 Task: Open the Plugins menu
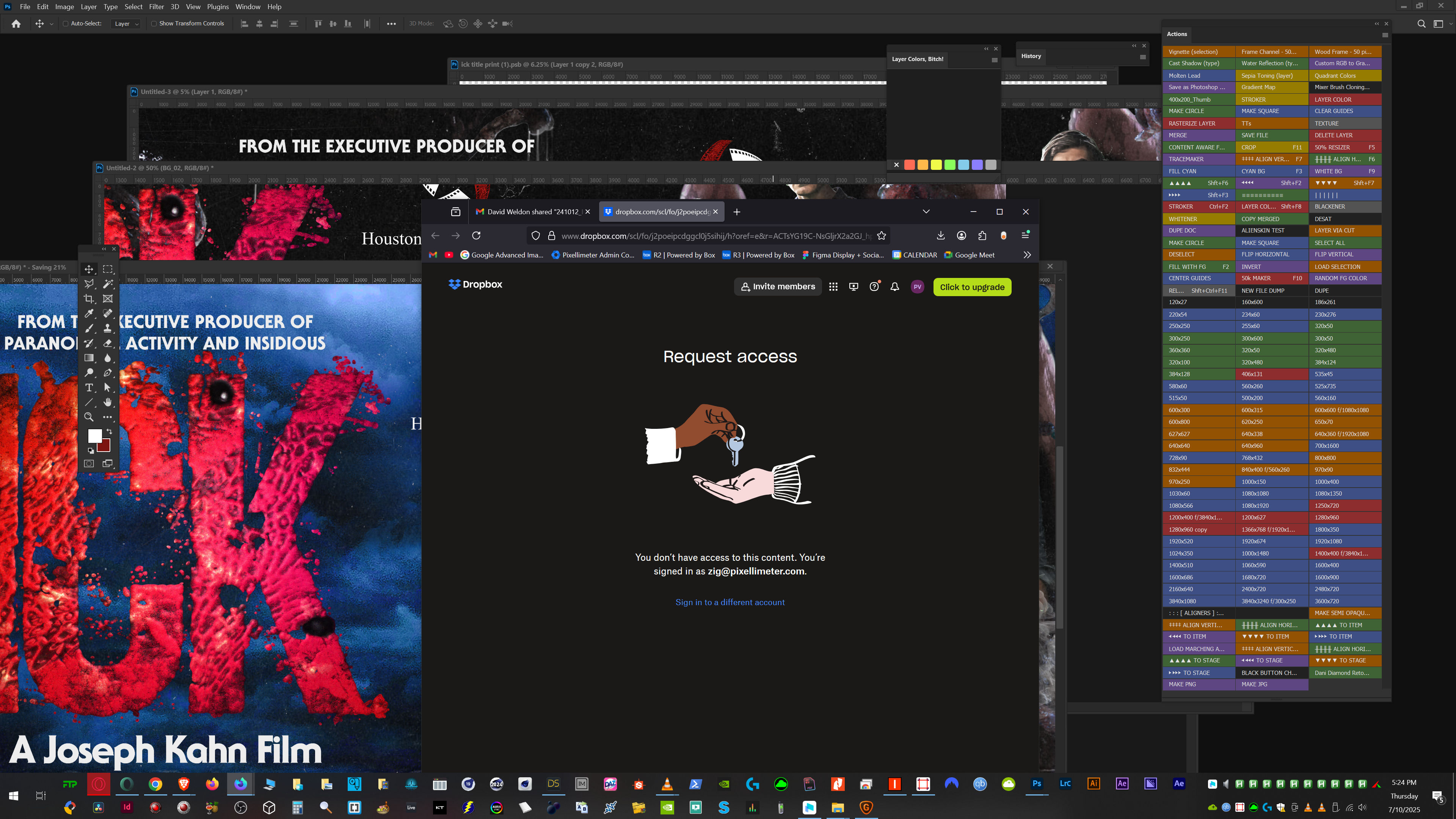coord(218,7)
